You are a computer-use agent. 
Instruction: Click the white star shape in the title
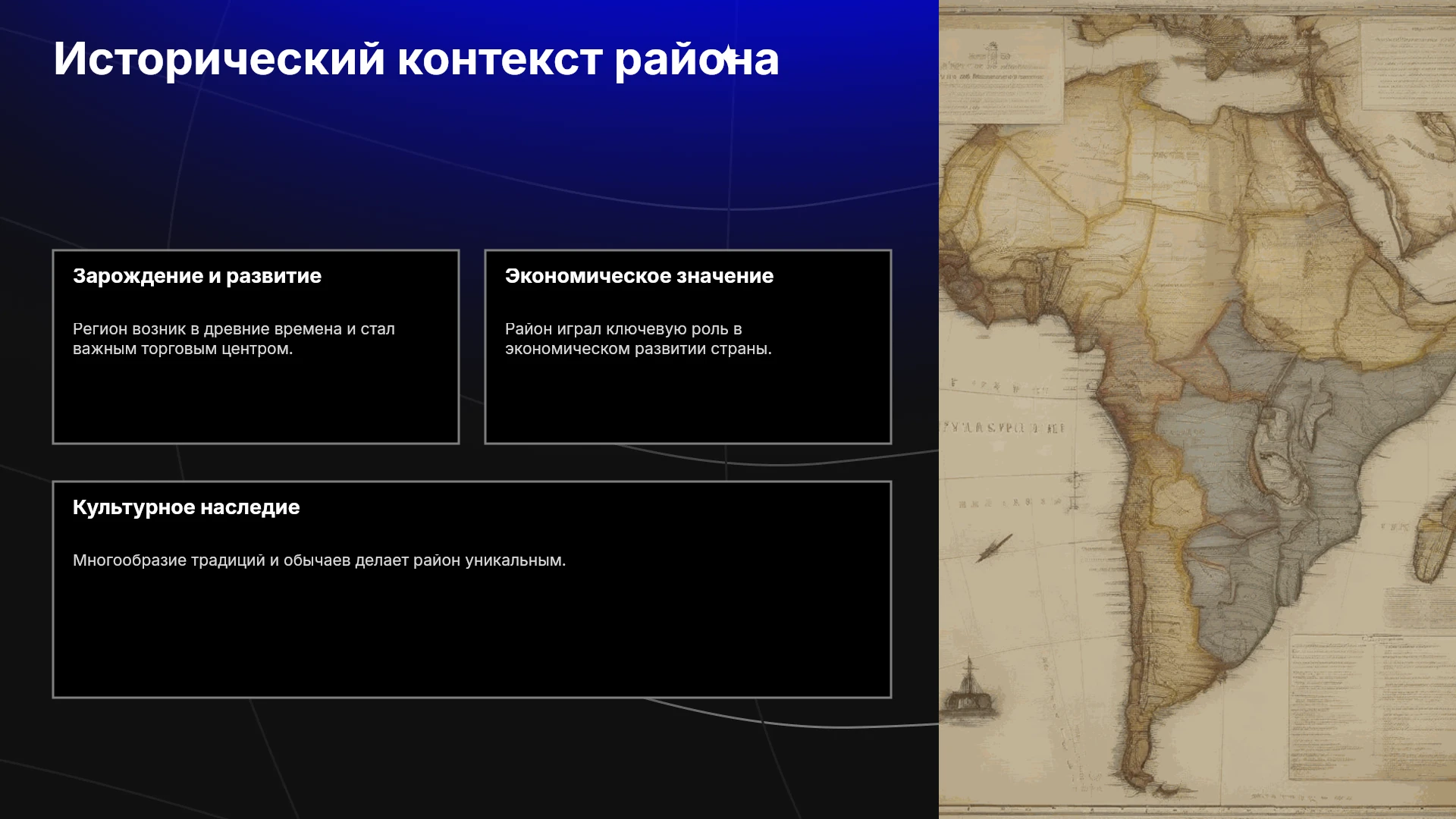point(728,57)
